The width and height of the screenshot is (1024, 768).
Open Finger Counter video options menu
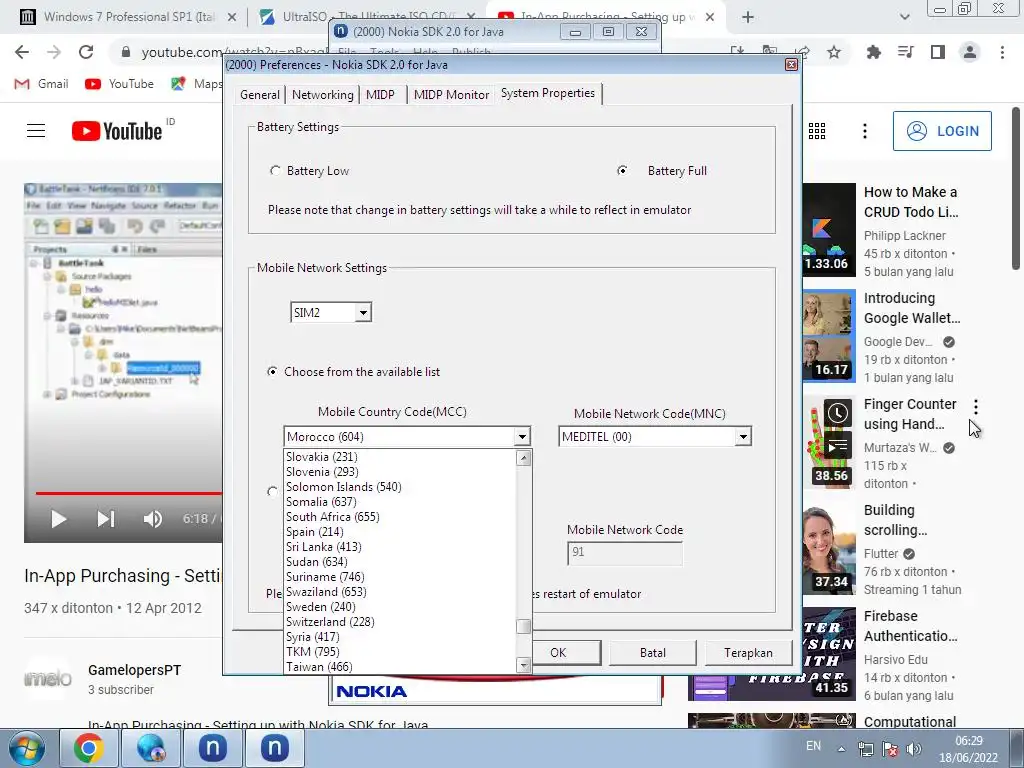coord(976,407)
